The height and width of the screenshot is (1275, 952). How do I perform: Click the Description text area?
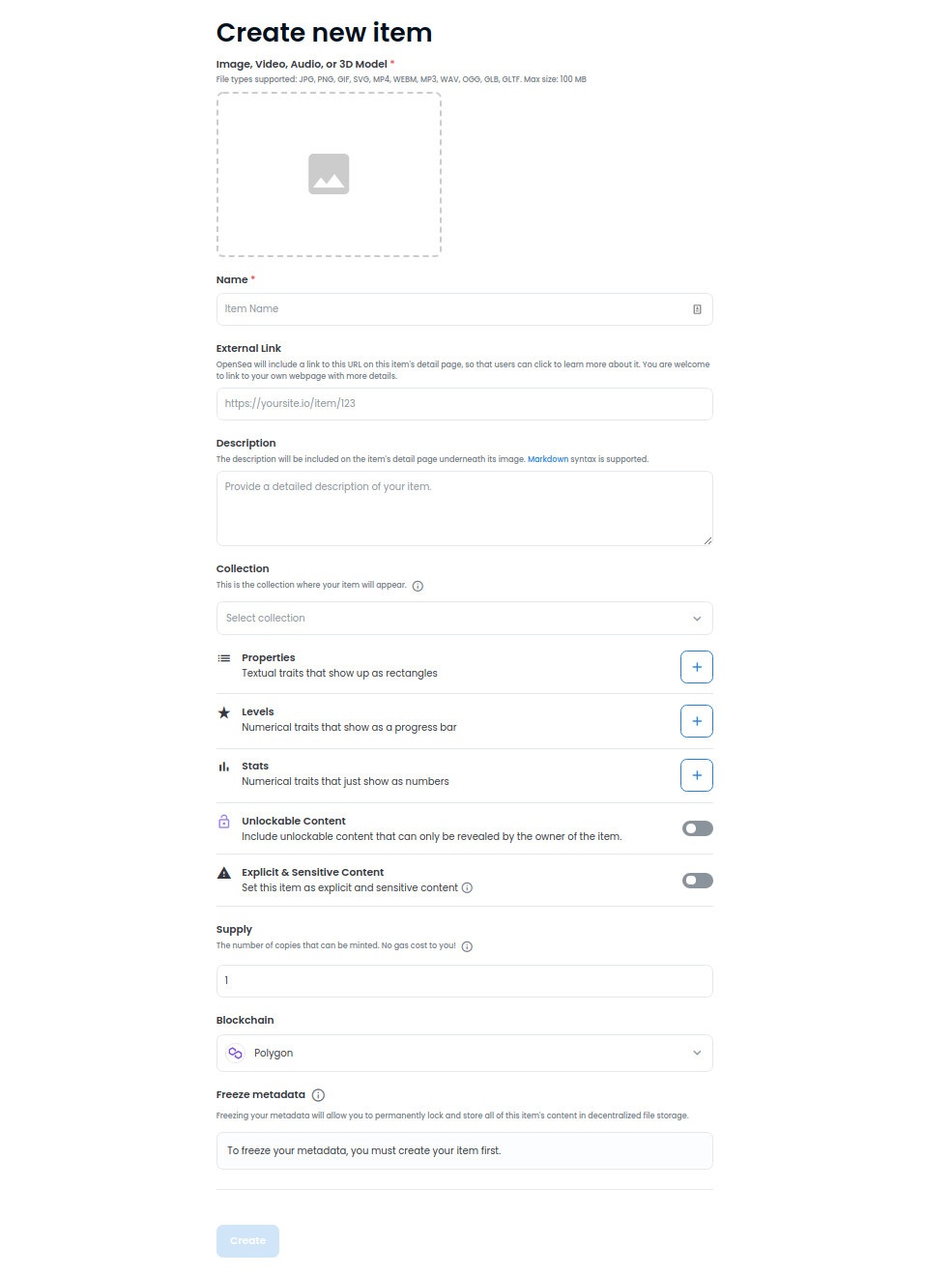[x=465, y=508]
